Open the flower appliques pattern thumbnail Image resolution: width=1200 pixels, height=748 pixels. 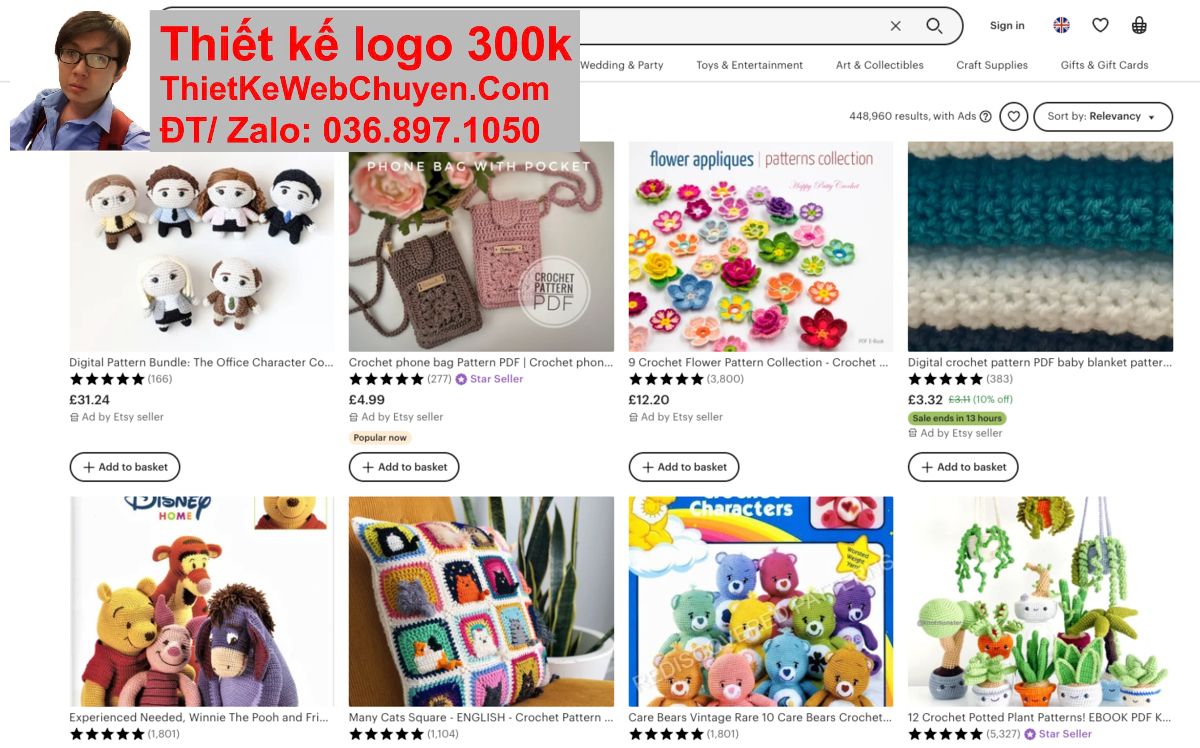[760, 246]
